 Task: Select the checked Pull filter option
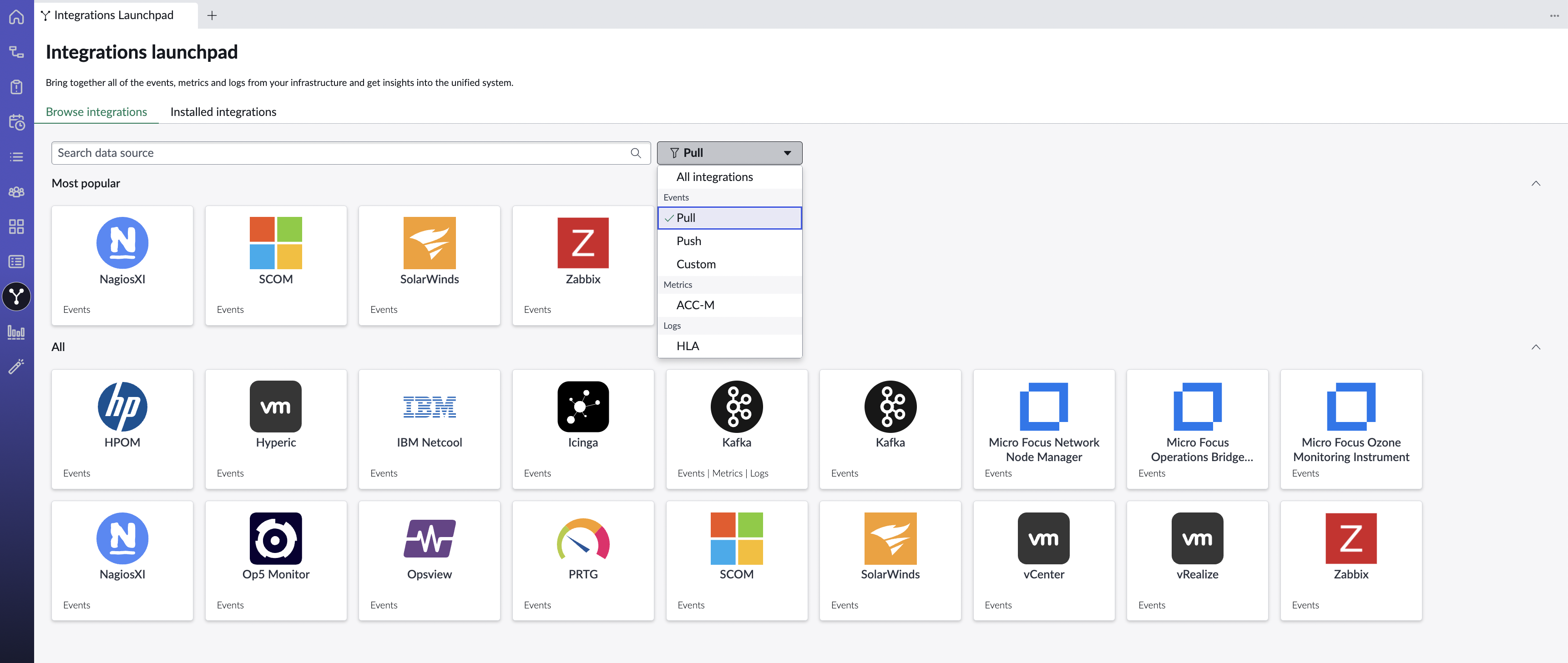click(729, 218)
